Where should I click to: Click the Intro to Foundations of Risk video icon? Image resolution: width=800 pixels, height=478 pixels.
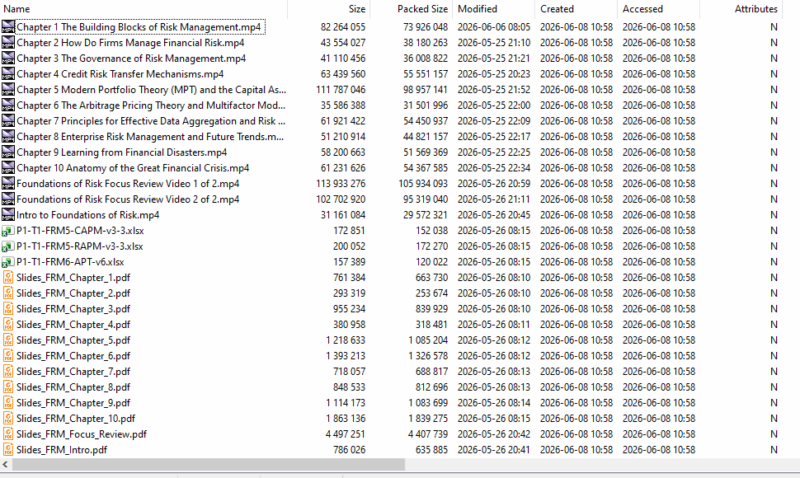pyautogui.click(x=8, y=215)
